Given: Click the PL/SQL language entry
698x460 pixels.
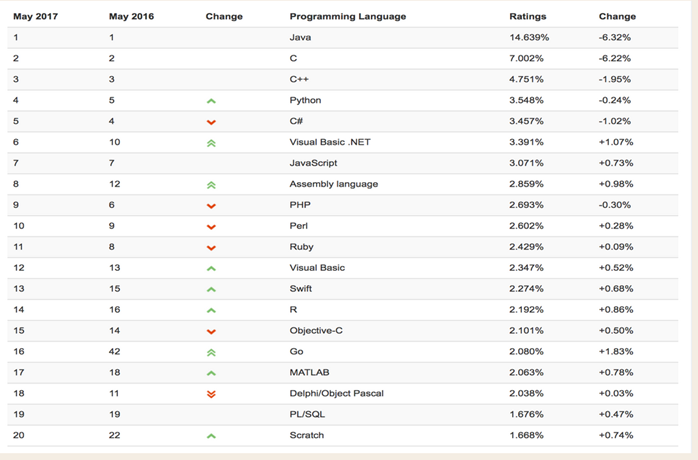Looking at the screenshot, I should click(307, 414).
